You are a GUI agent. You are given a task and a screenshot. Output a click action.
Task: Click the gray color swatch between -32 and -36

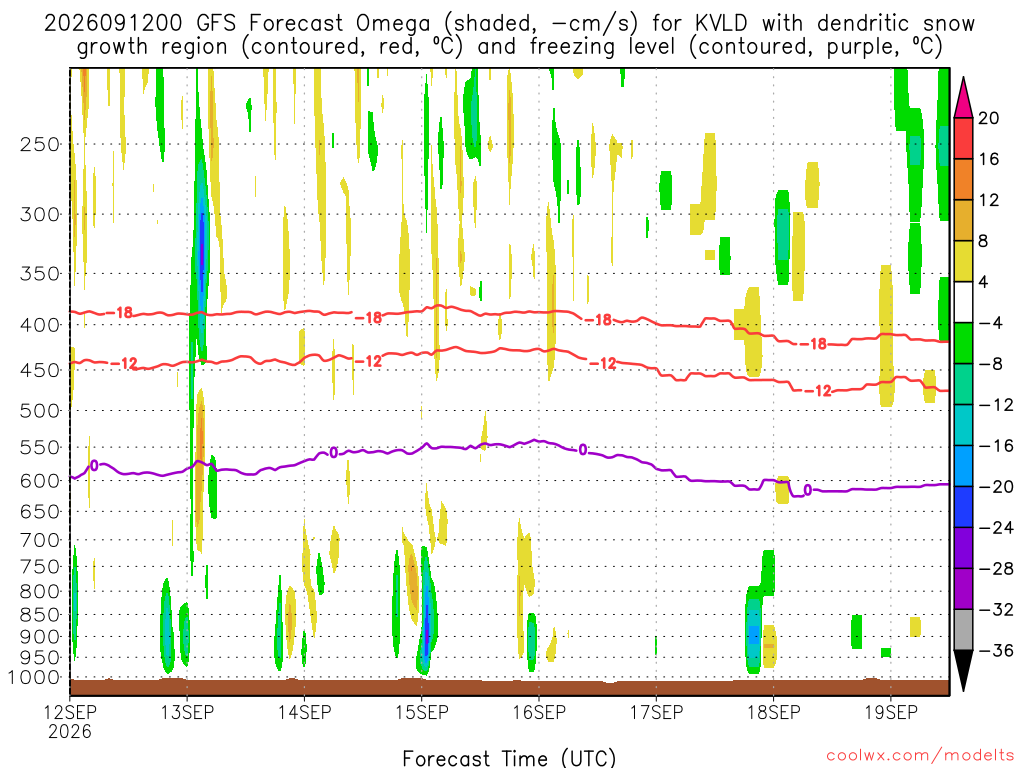(x=963, y=630)
